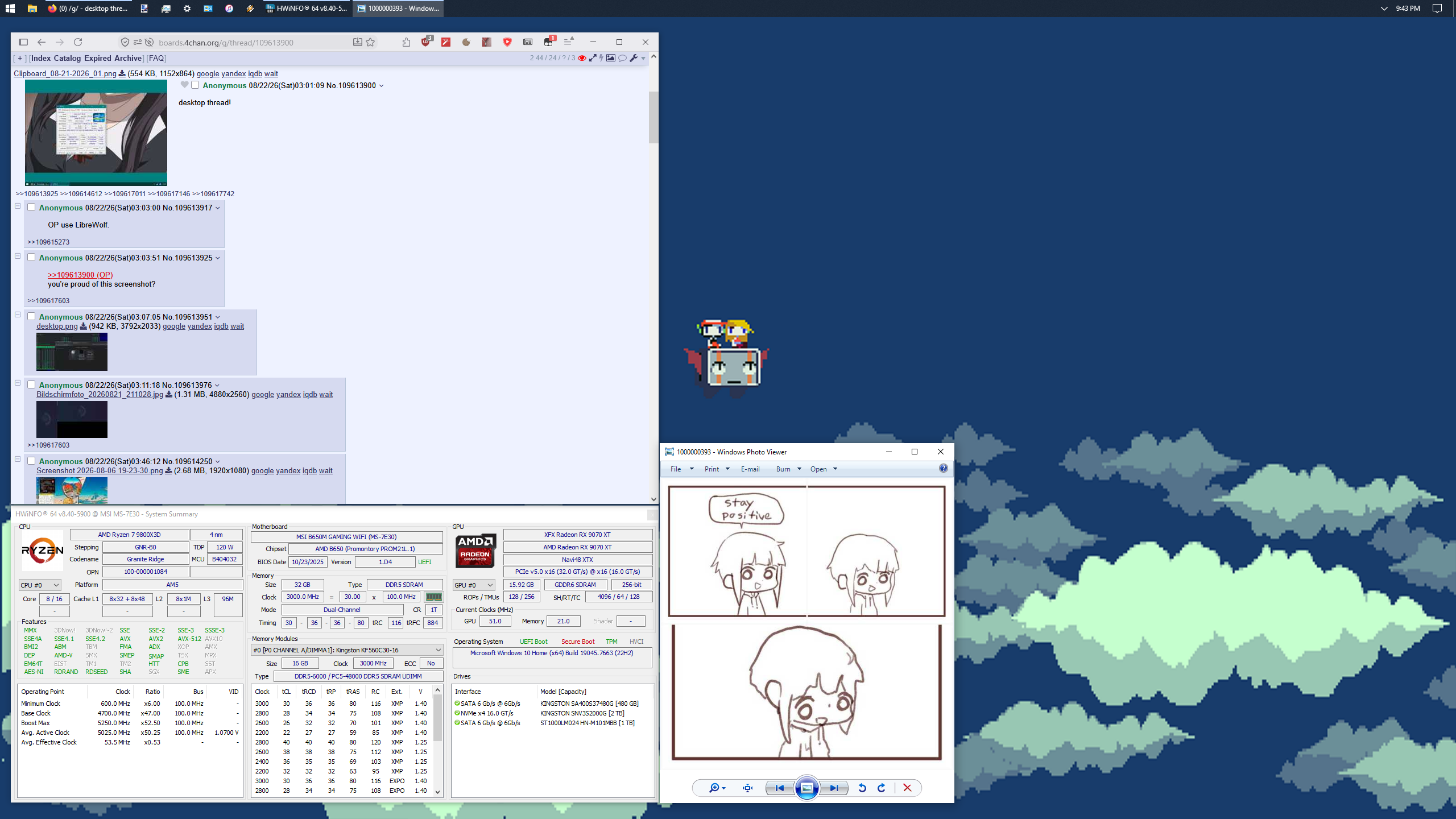Click the Firefox address bar URL
Viewport: 1456px width, 819px height.
[226, 43]
